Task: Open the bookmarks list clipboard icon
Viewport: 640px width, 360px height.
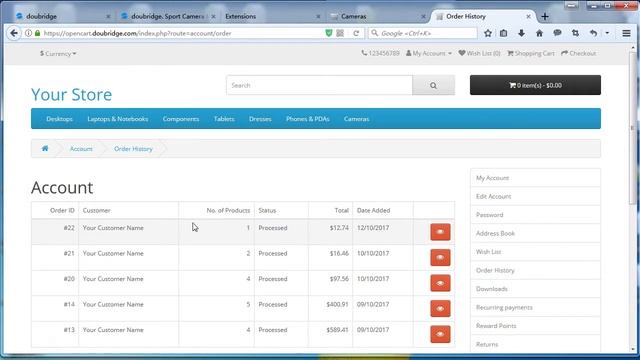Action: tap(503, 33)
